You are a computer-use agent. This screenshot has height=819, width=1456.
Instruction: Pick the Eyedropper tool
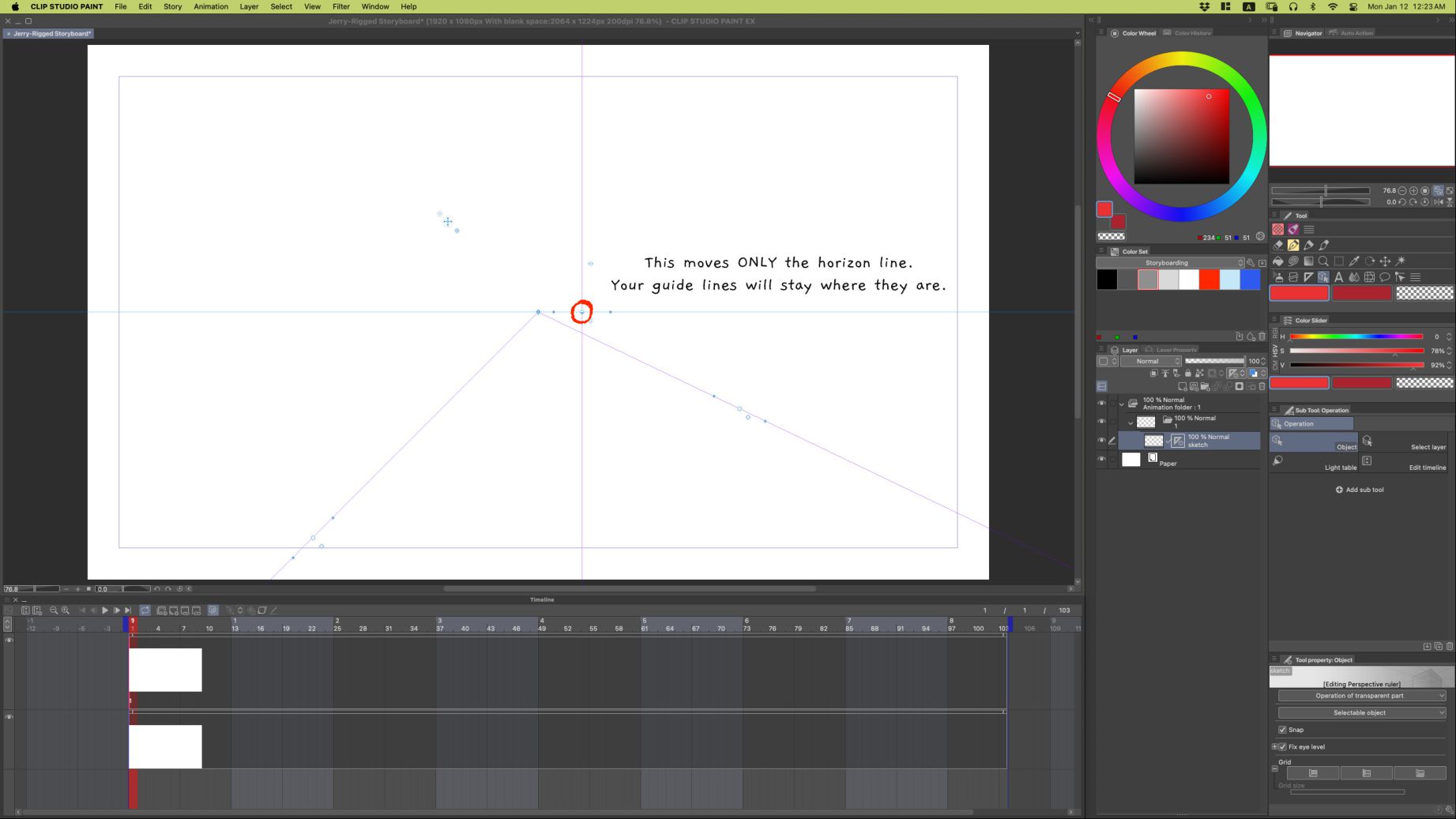coord(1354,261)
